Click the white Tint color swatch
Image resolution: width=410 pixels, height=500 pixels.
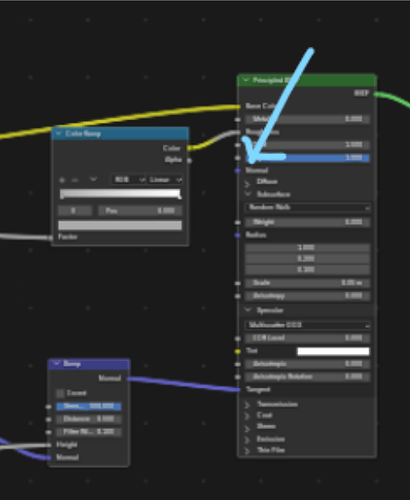333,351
